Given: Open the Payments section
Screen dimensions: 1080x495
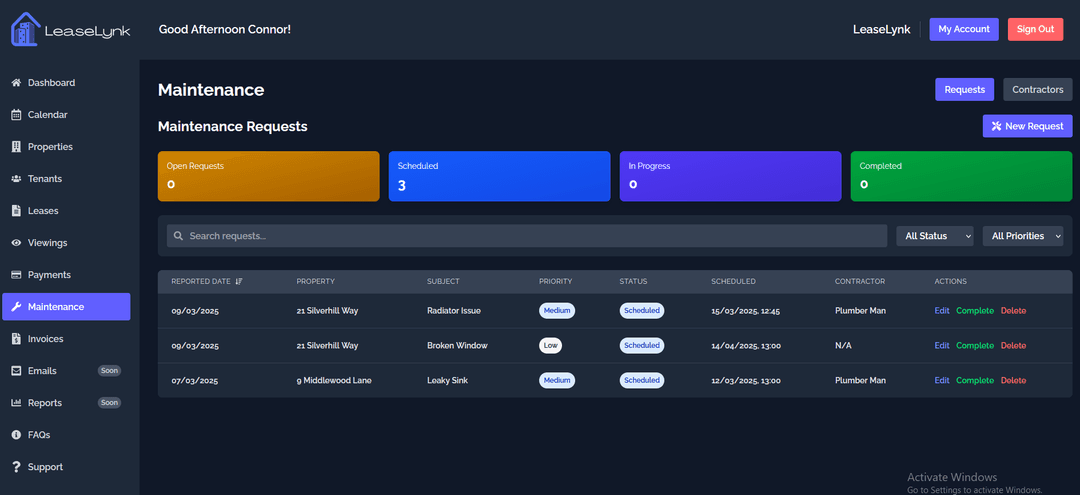Looking at the screenshot, I should 66,275.
